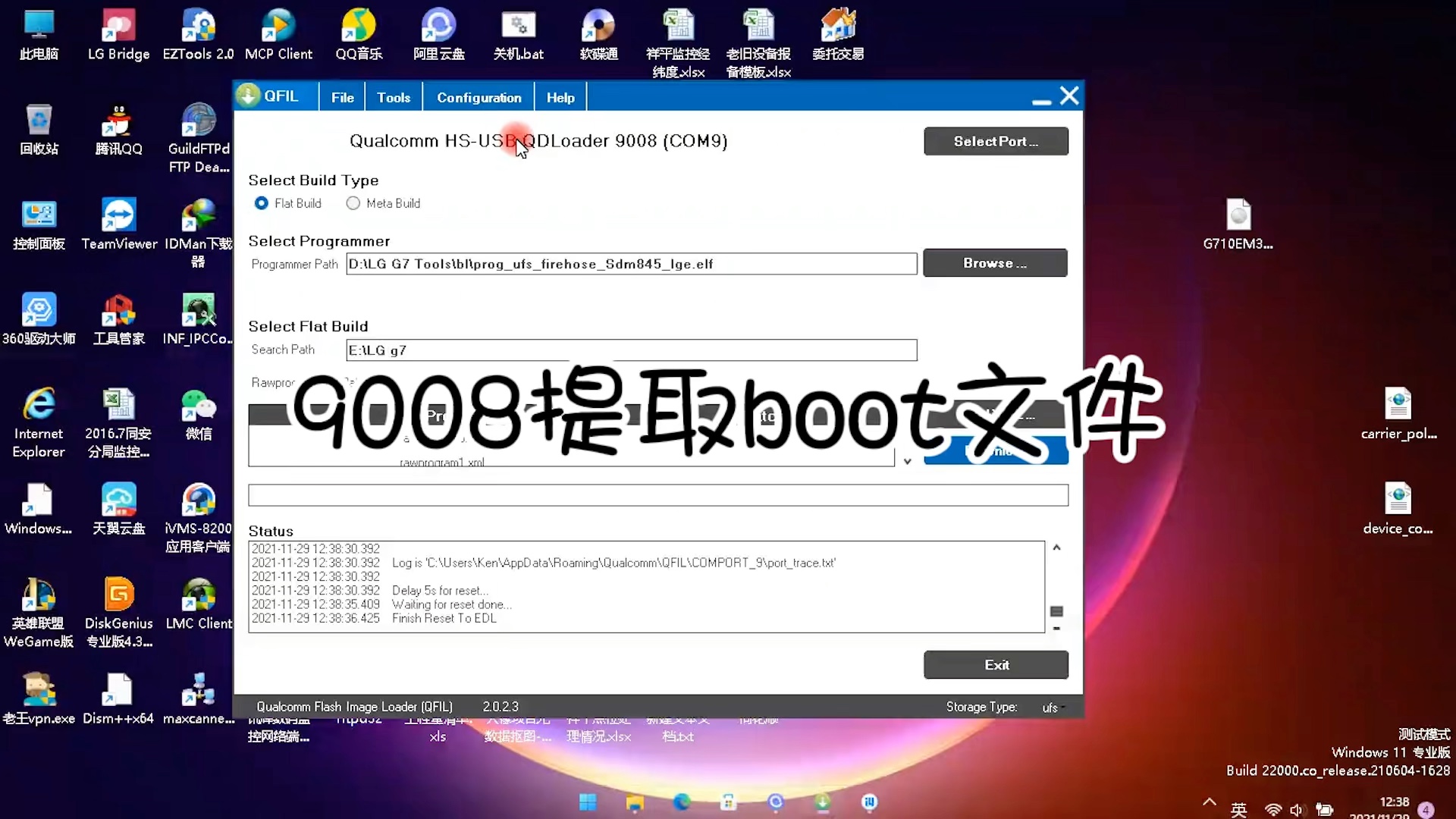Click the 英 input method indicator

click(x=1239, y=810)
